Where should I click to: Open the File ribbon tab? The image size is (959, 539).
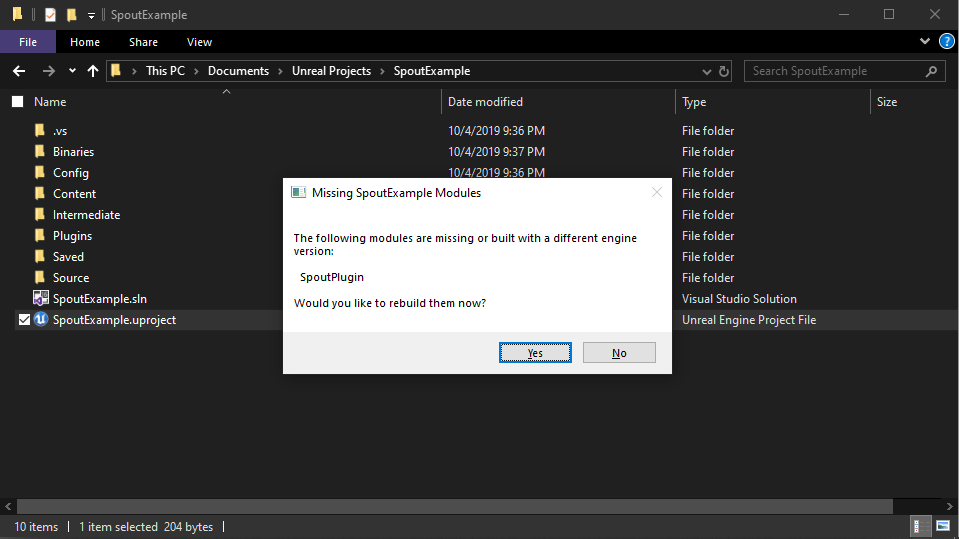[28, 42]
